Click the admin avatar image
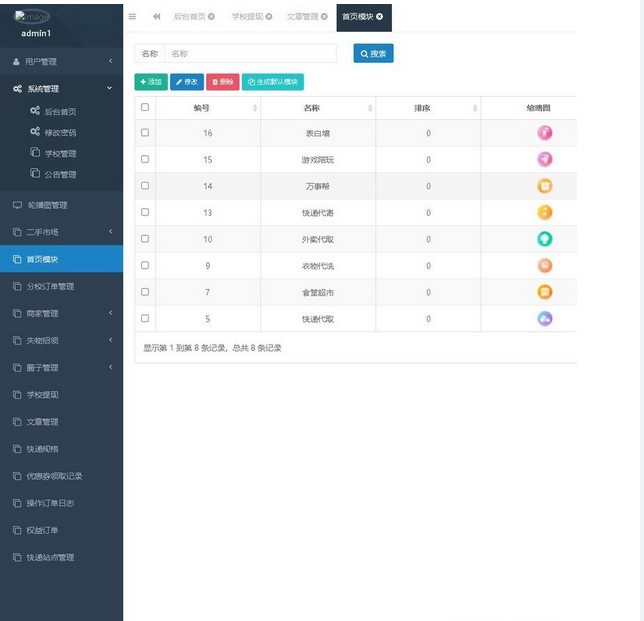The width and height of the screenshot is (644, 621). (32, 16)
